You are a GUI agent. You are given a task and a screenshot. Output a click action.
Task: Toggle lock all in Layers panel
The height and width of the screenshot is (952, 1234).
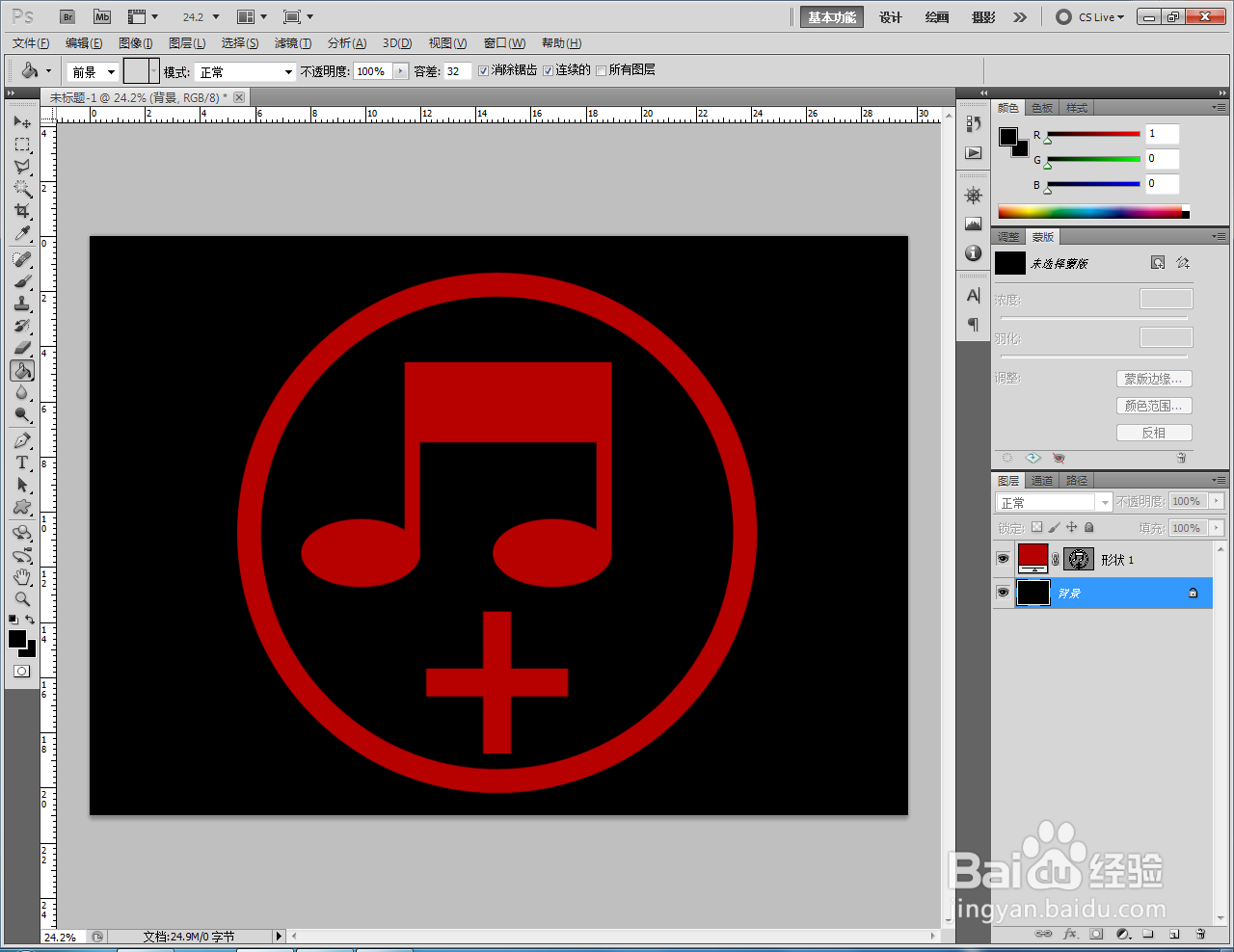[x=1088, y=527]
